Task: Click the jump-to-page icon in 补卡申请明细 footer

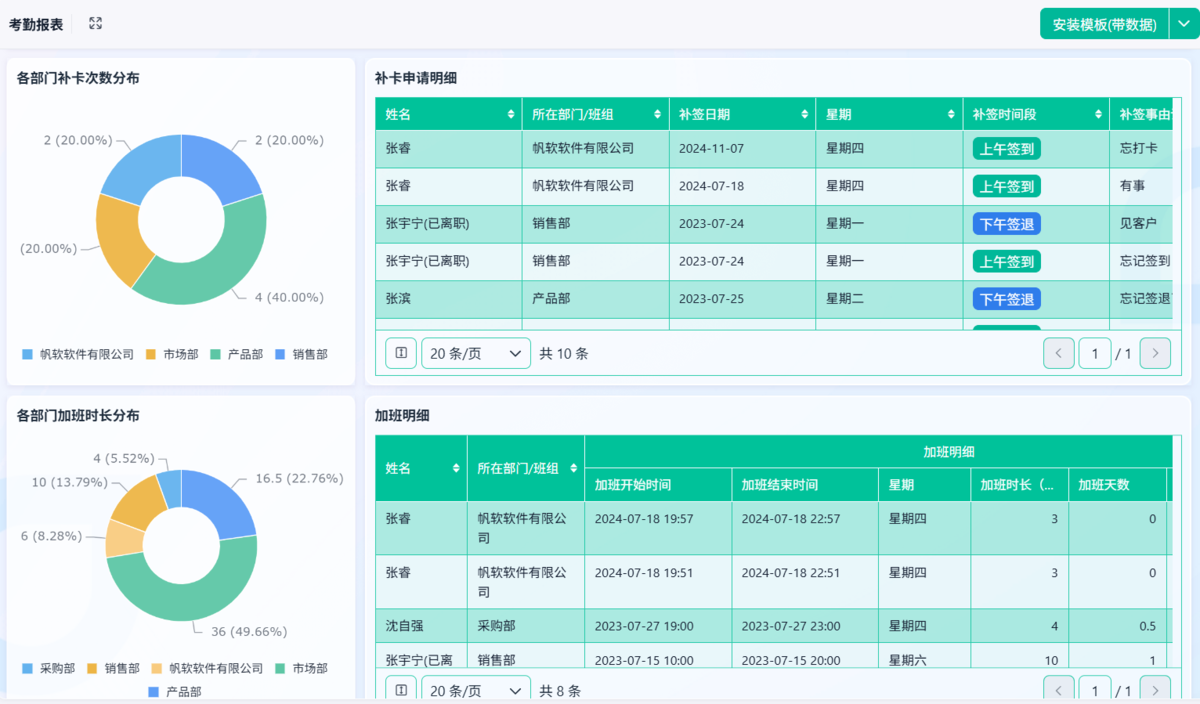Action: (401, 353)
